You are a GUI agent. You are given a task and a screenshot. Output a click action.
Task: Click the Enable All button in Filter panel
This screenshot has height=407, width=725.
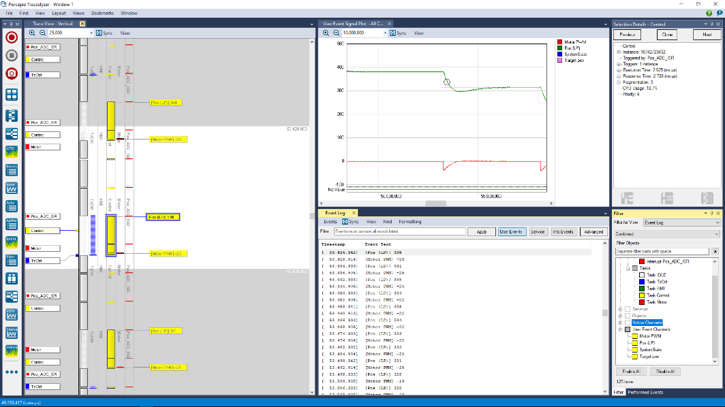(x=631, y=371)
